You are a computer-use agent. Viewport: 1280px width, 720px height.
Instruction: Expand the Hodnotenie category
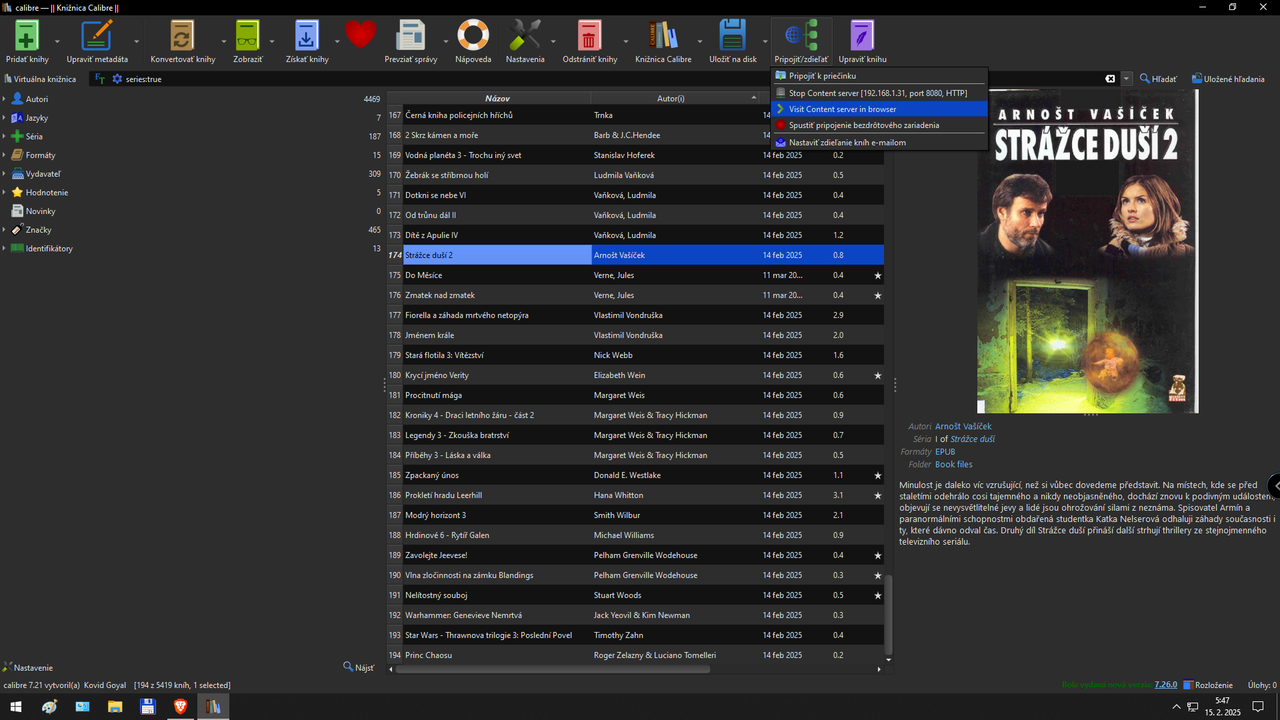[x=5, y=192]
